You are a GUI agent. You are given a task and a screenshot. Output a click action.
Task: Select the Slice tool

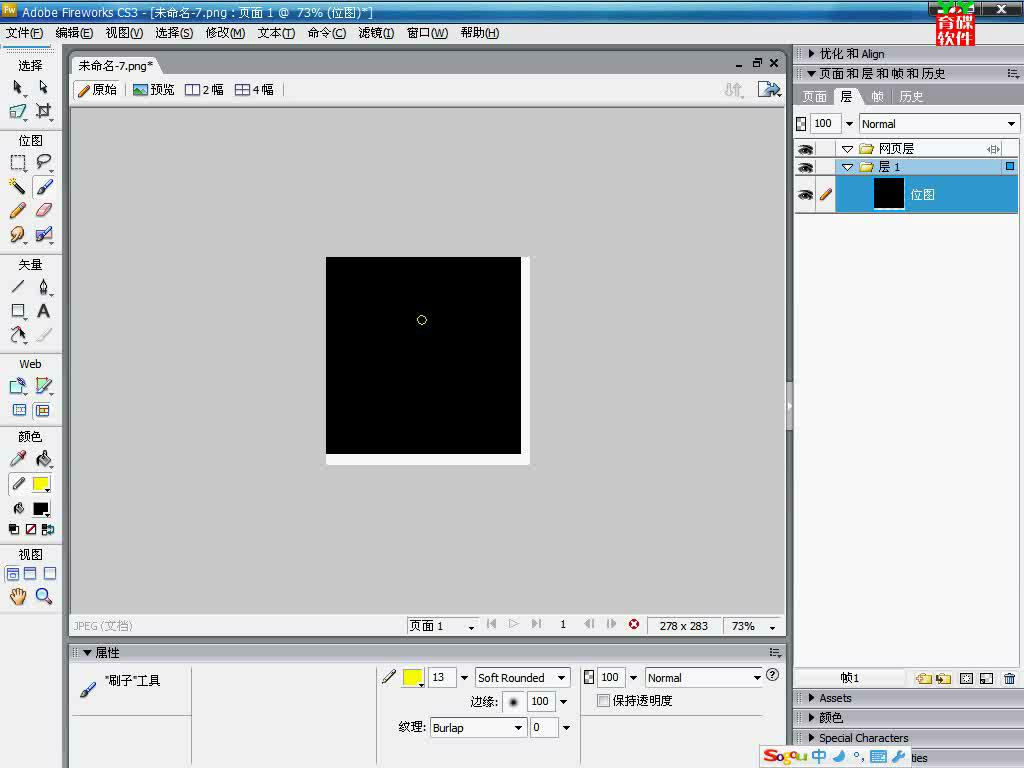(43, 386)
